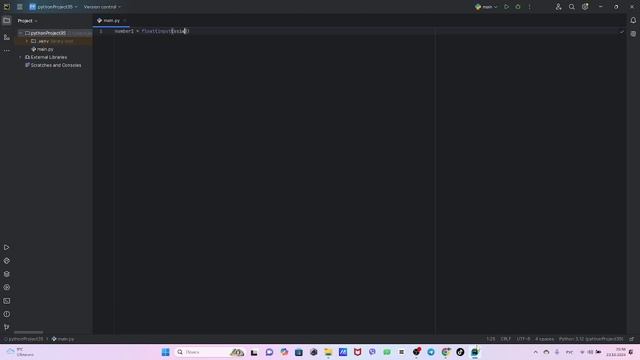Open PyCharm icon on the taskbar
Image resolution: width=640 pixels, height=360 pixels.
pyautogui.click(x=475, y=352)
